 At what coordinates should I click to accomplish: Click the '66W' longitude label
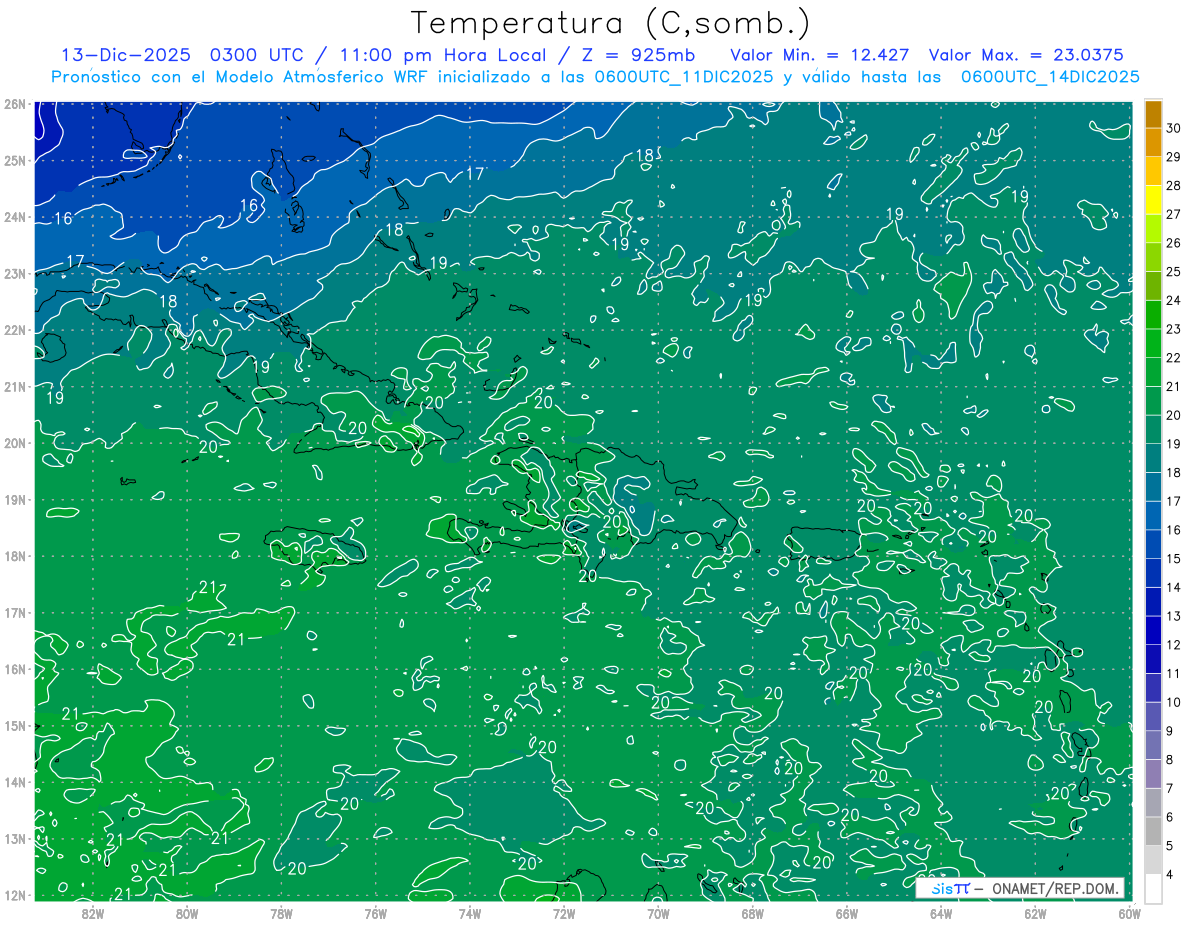point(847,914)
